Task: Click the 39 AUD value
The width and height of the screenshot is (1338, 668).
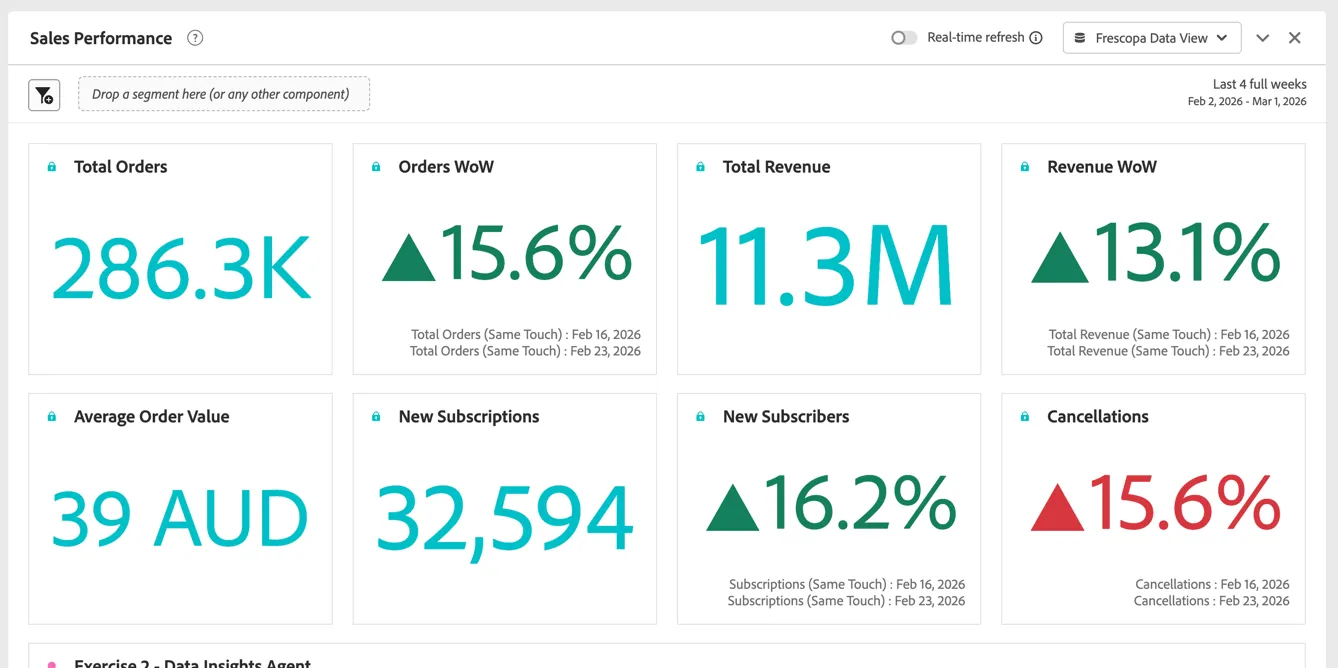Action: pos(180,518)
